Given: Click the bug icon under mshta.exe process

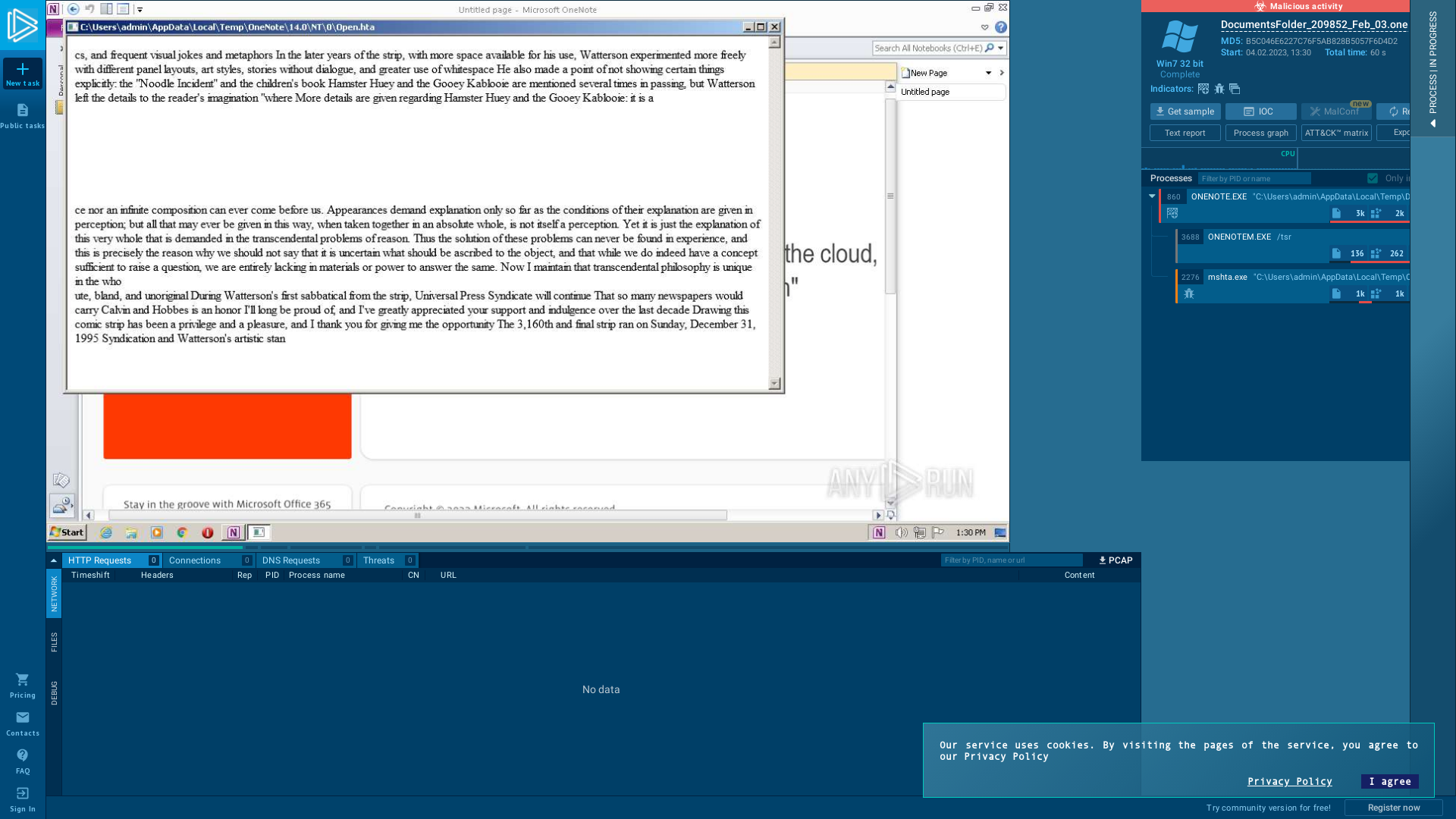Looking at the screenshot, I should point(1189,293).
